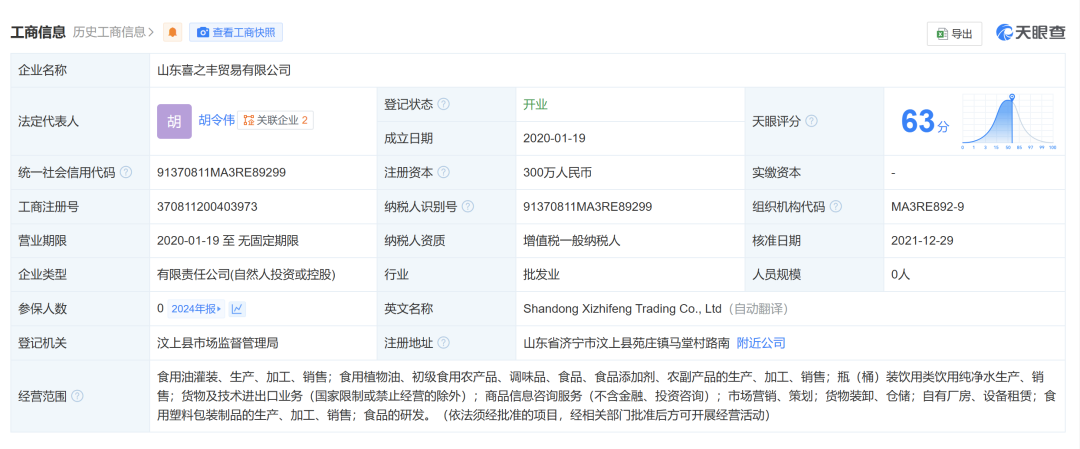The image size is (1080, 449).
Task: Select address 山东省济宁市汶上县苑庄镇马堂村路南
Action: [625, 343]
